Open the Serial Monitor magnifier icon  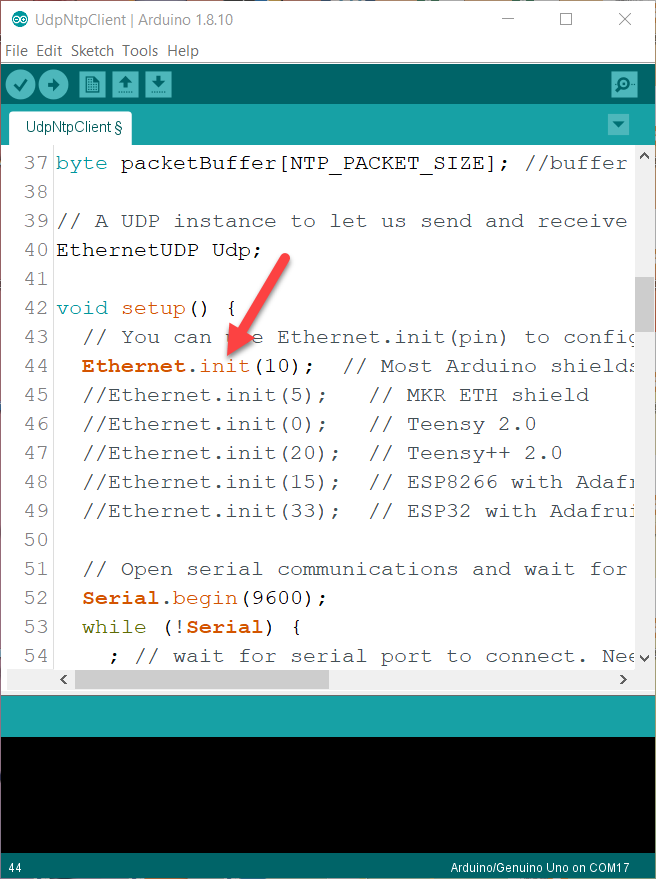[x=624, y=85]
